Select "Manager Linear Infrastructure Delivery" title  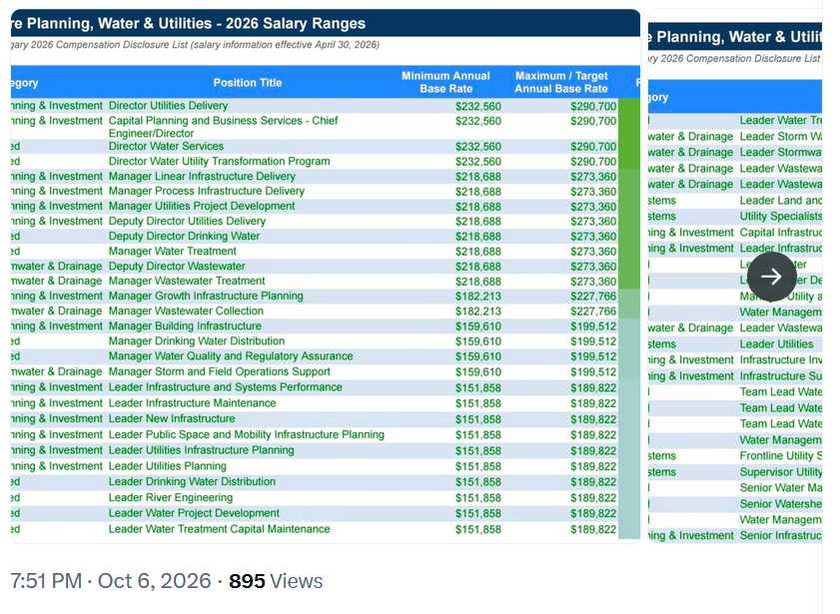[x=202, y=176]
